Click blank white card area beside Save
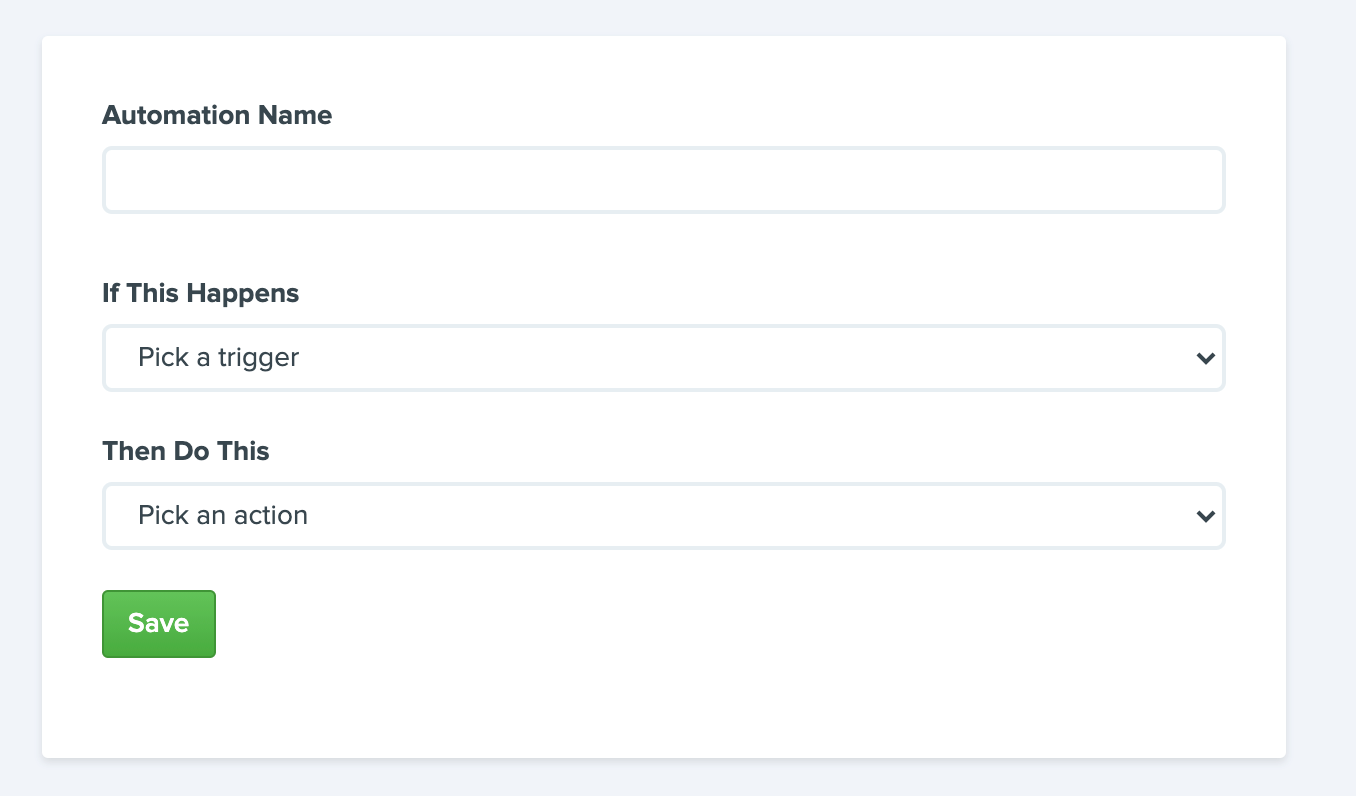1356x796 pixels. point(700,625)
